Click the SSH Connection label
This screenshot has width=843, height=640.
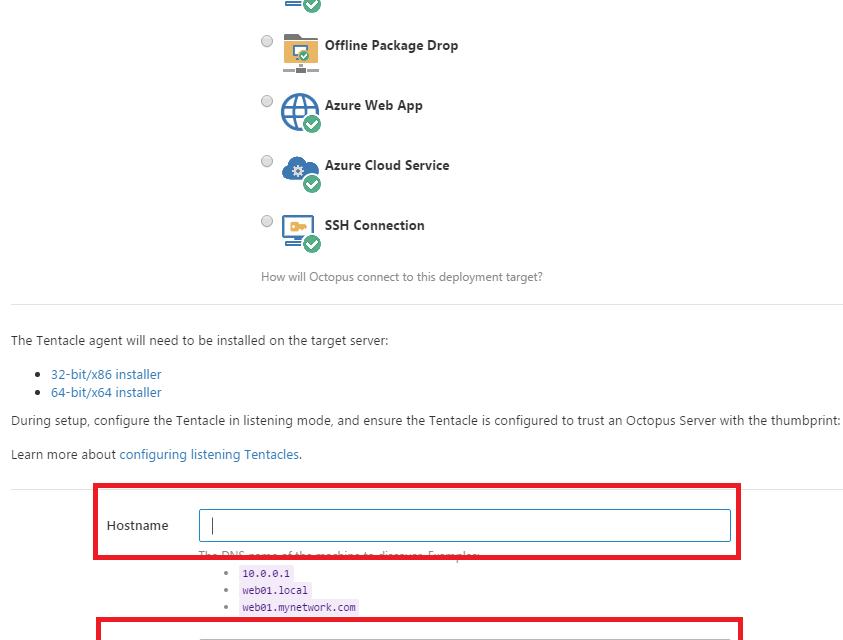(x=374, y=226)
